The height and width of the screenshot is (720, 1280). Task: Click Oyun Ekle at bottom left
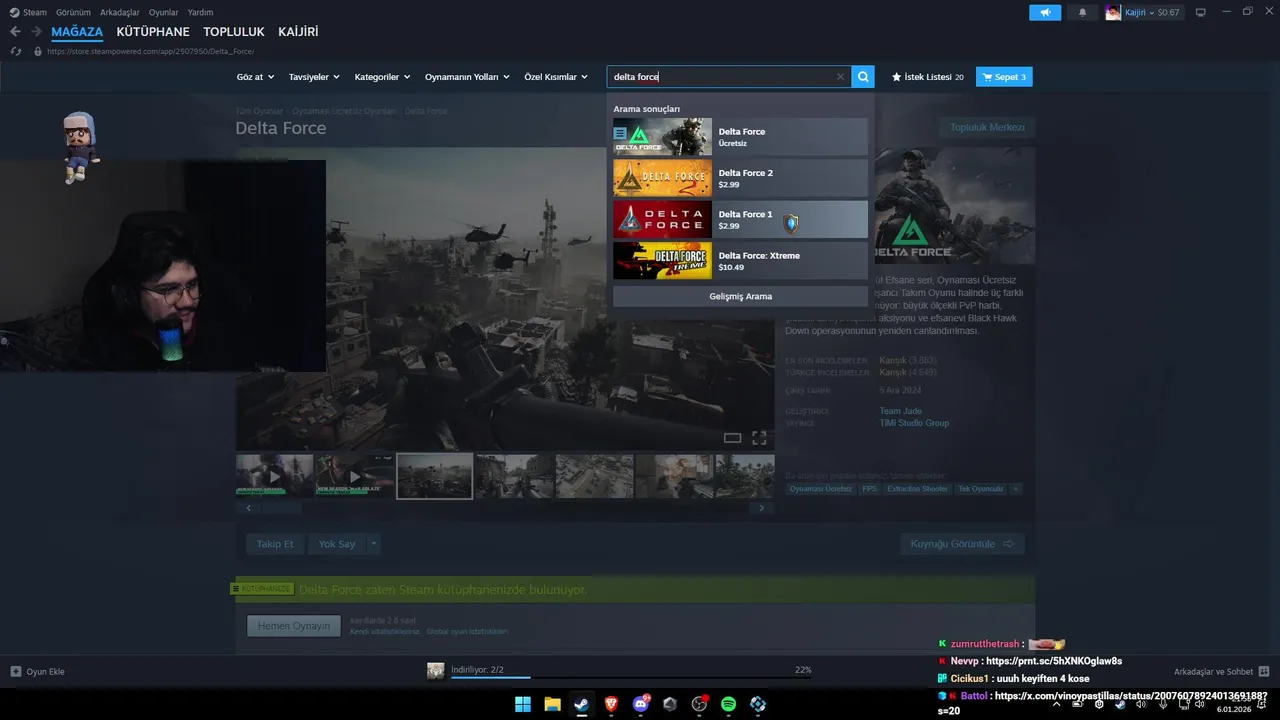[38, 671]
